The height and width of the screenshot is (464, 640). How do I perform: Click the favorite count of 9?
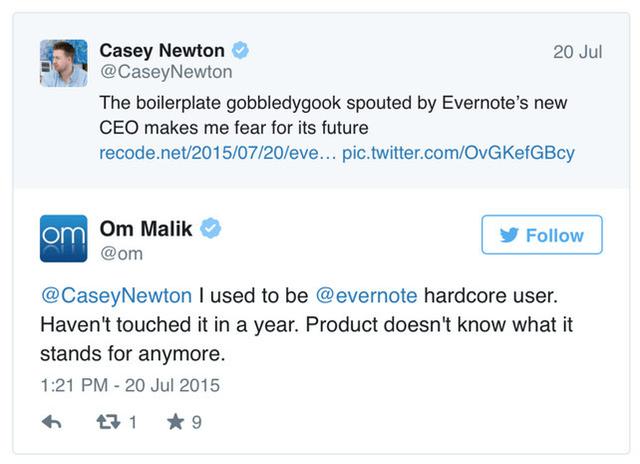coord(196,422)
